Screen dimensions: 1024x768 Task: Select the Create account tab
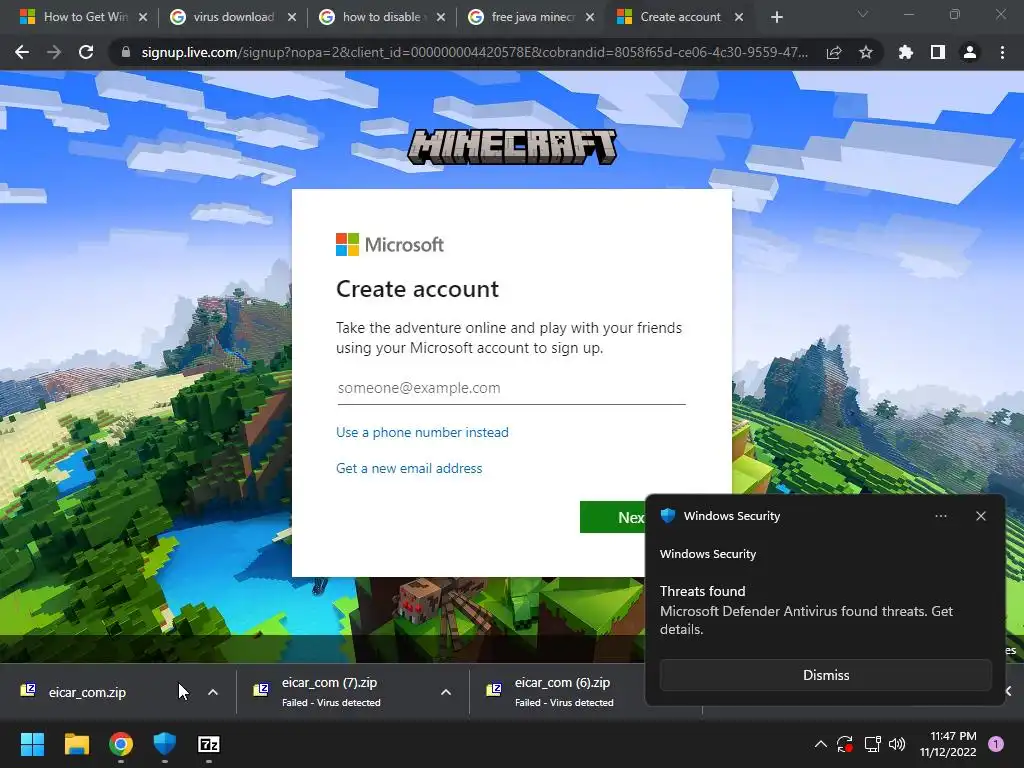click(680, 17)
